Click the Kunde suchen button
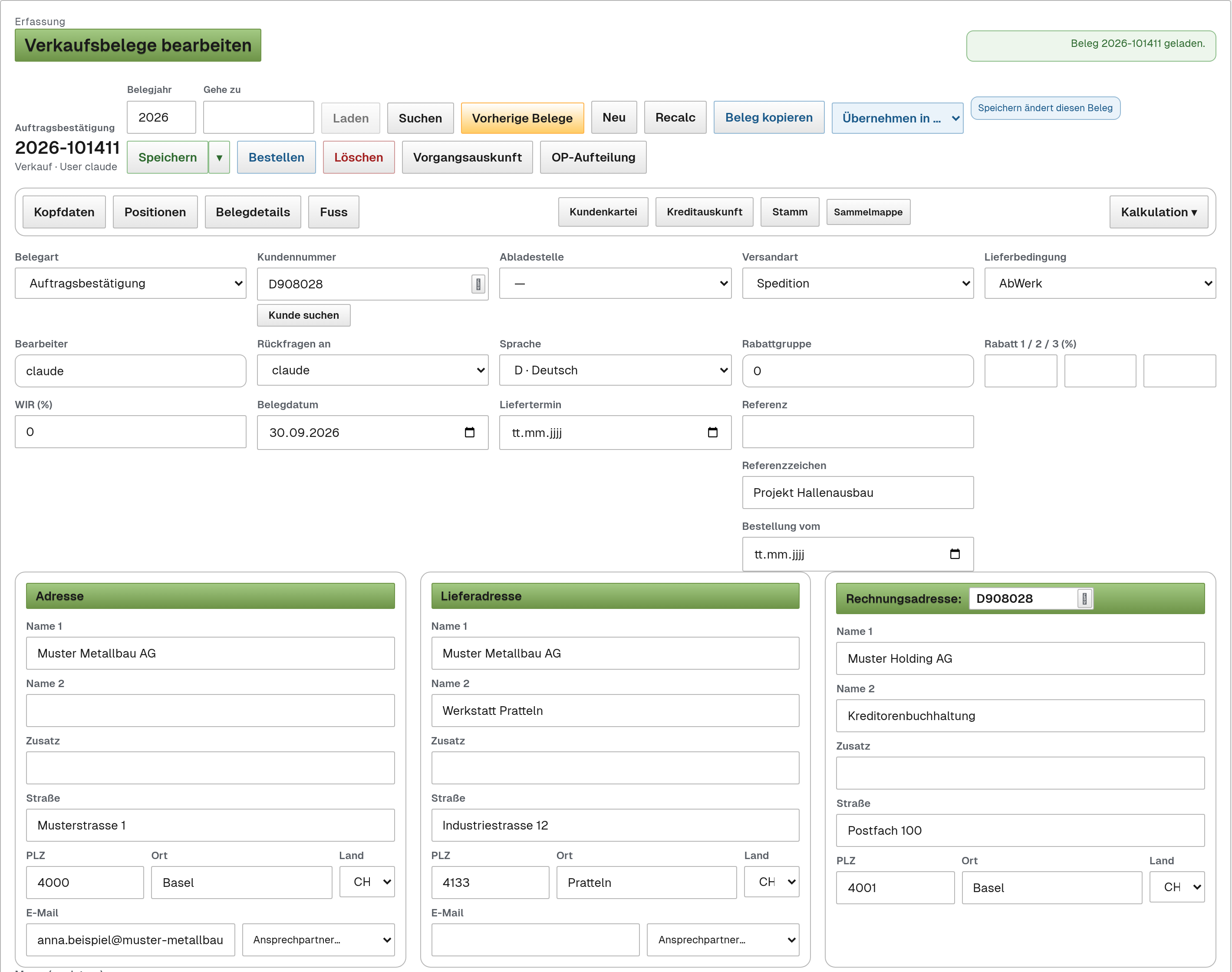Viewport: 1232px width, 972px height. point(303,315)
